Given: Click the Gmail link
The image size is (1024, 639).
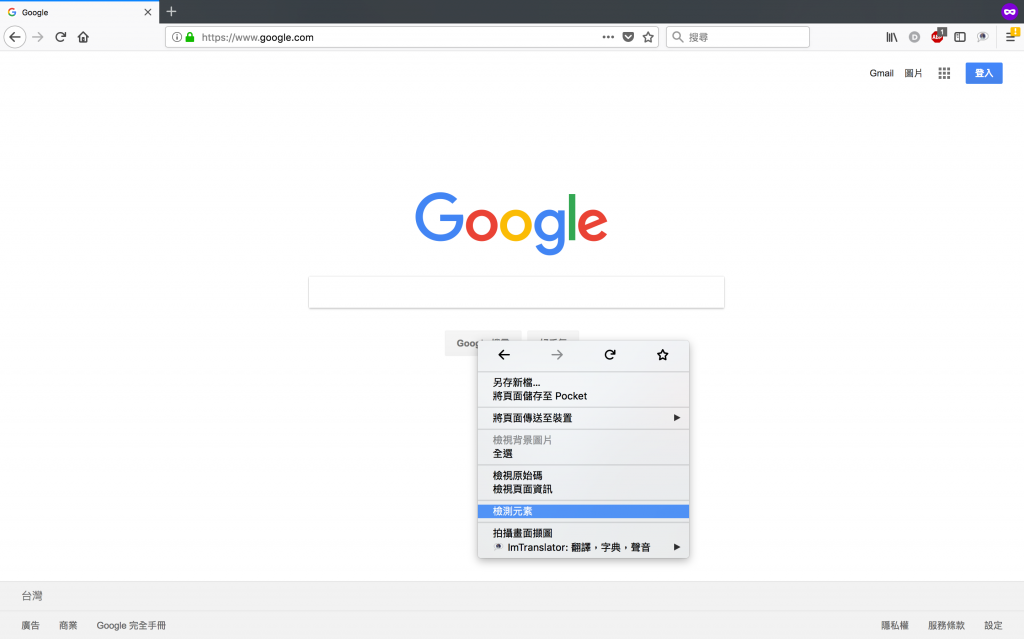Looking at the screenshot, I should [881, 73].
